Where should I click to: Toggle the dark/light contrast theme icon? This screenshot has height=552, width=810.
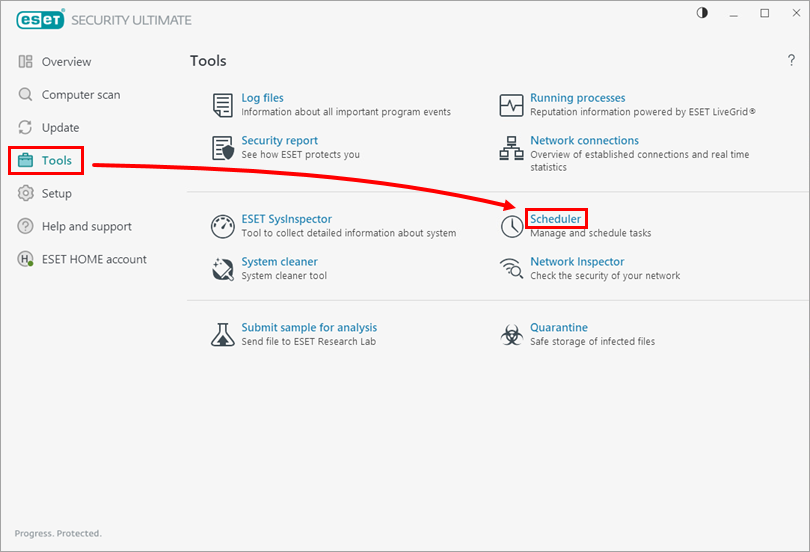701,13
